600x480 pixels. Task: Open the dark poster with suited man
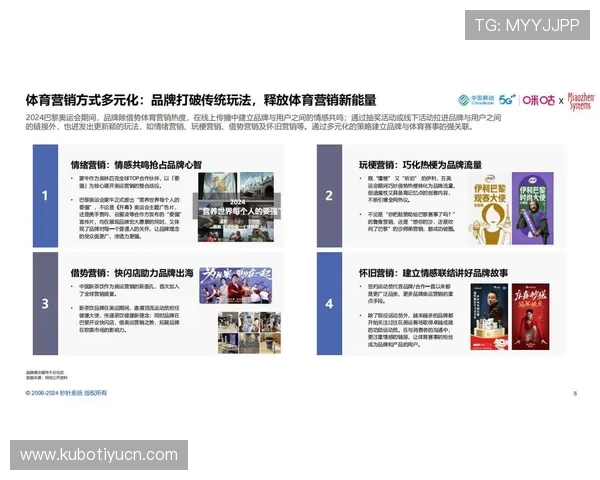point(489,317)
